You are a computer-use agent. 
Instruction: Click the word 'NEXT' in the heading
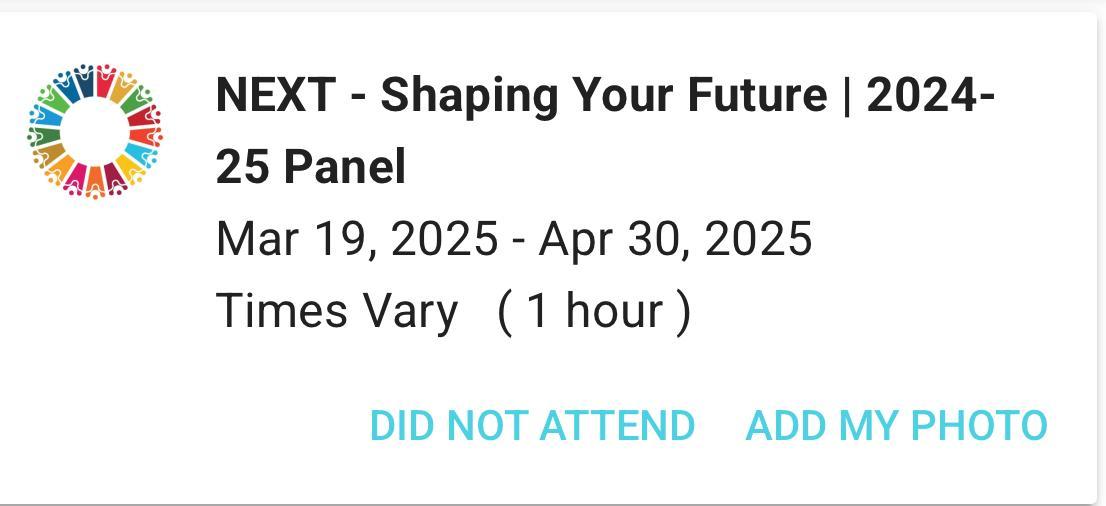pyautogui.click(x=275, y=96)
